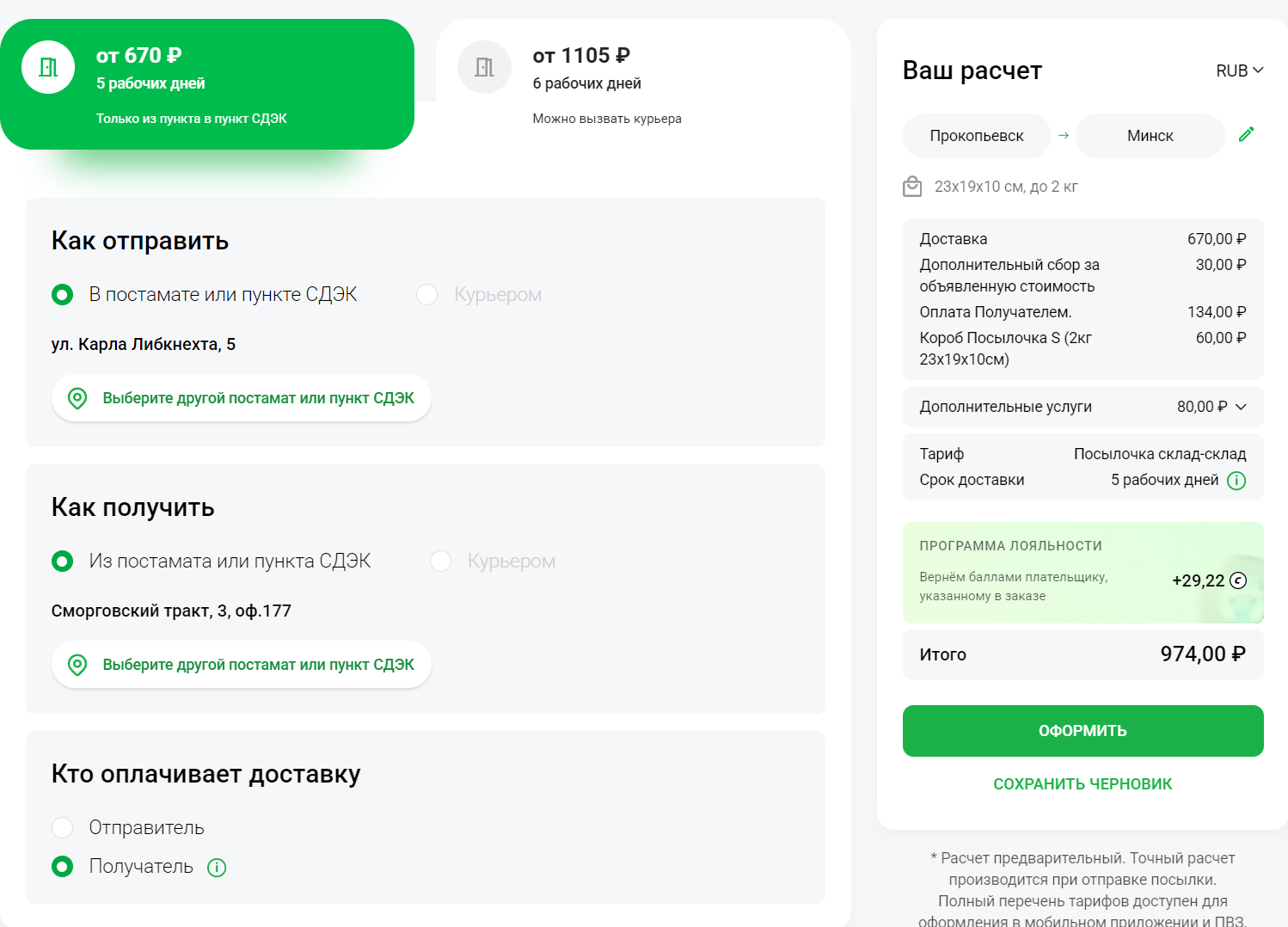Screen dimensions: 1288x927
Task: Click info icon next to delivery time
Action: click(x=1236, y=481)
